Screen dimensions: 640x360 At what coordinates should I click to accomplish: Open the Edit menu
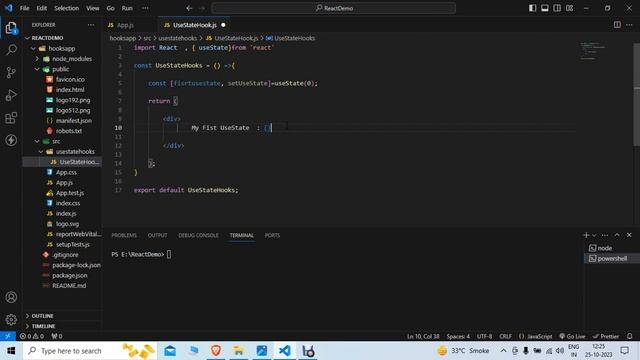coord(42,8)
